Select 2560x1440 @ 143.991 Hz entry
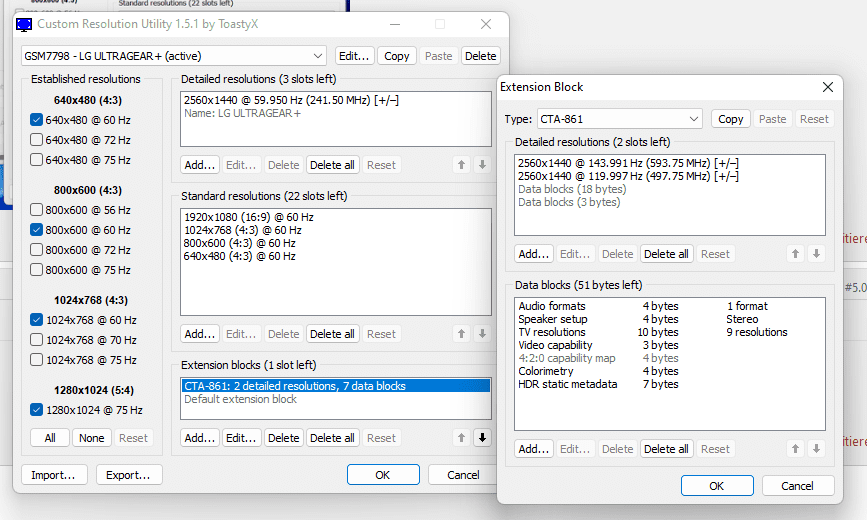Viewport: 867px width, 520px height. (670, 163)
